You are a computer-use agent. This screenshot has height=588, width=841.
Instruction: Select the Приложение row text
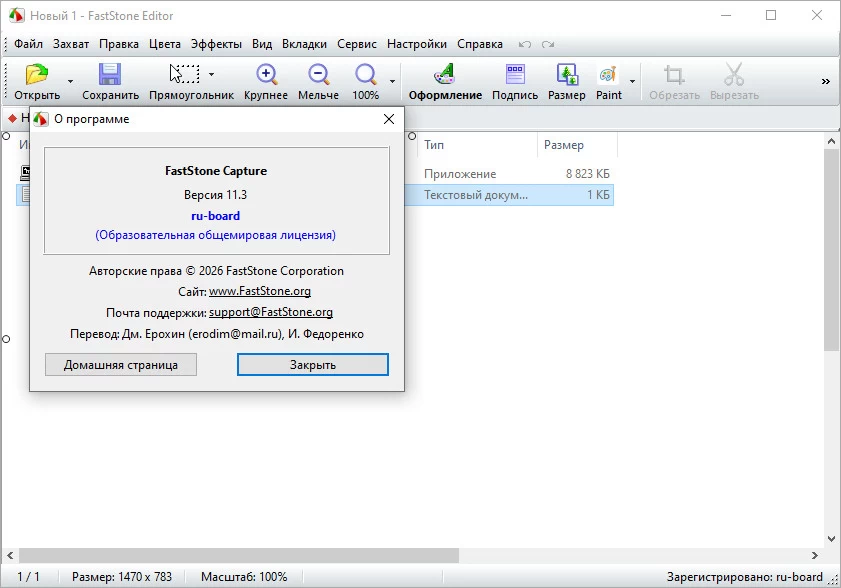pyautogui.click(x=460, y=174)
